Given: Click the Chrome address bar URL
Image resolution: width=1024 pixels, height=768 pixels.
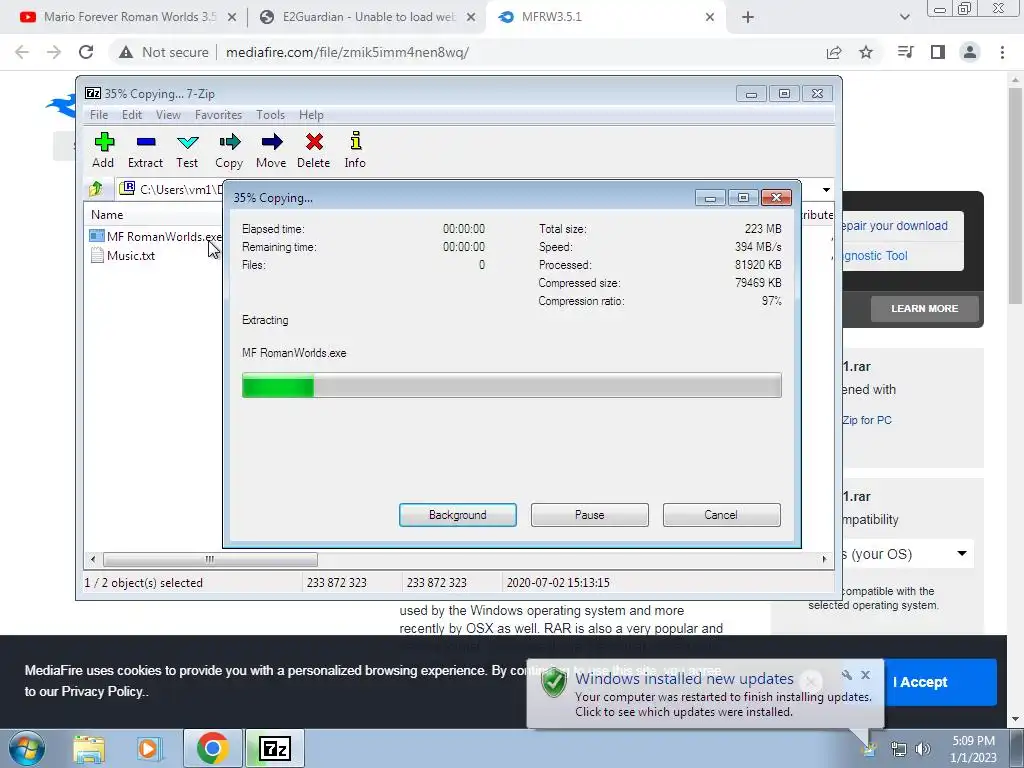Looking at the screenshot, I should pos(347,52).
